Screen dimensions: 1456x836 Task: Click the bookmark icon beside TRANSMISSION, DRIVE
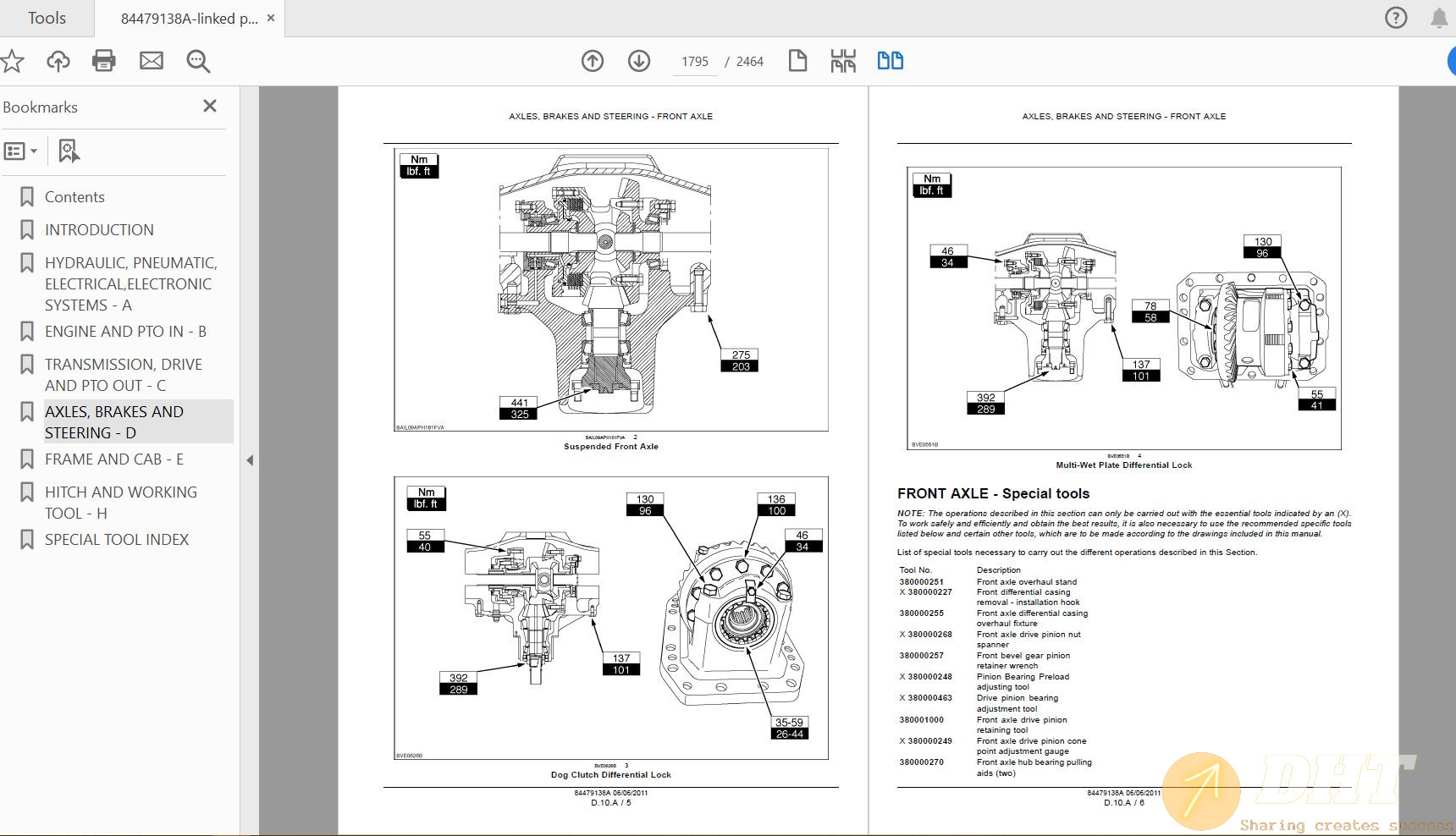(27, 365)
